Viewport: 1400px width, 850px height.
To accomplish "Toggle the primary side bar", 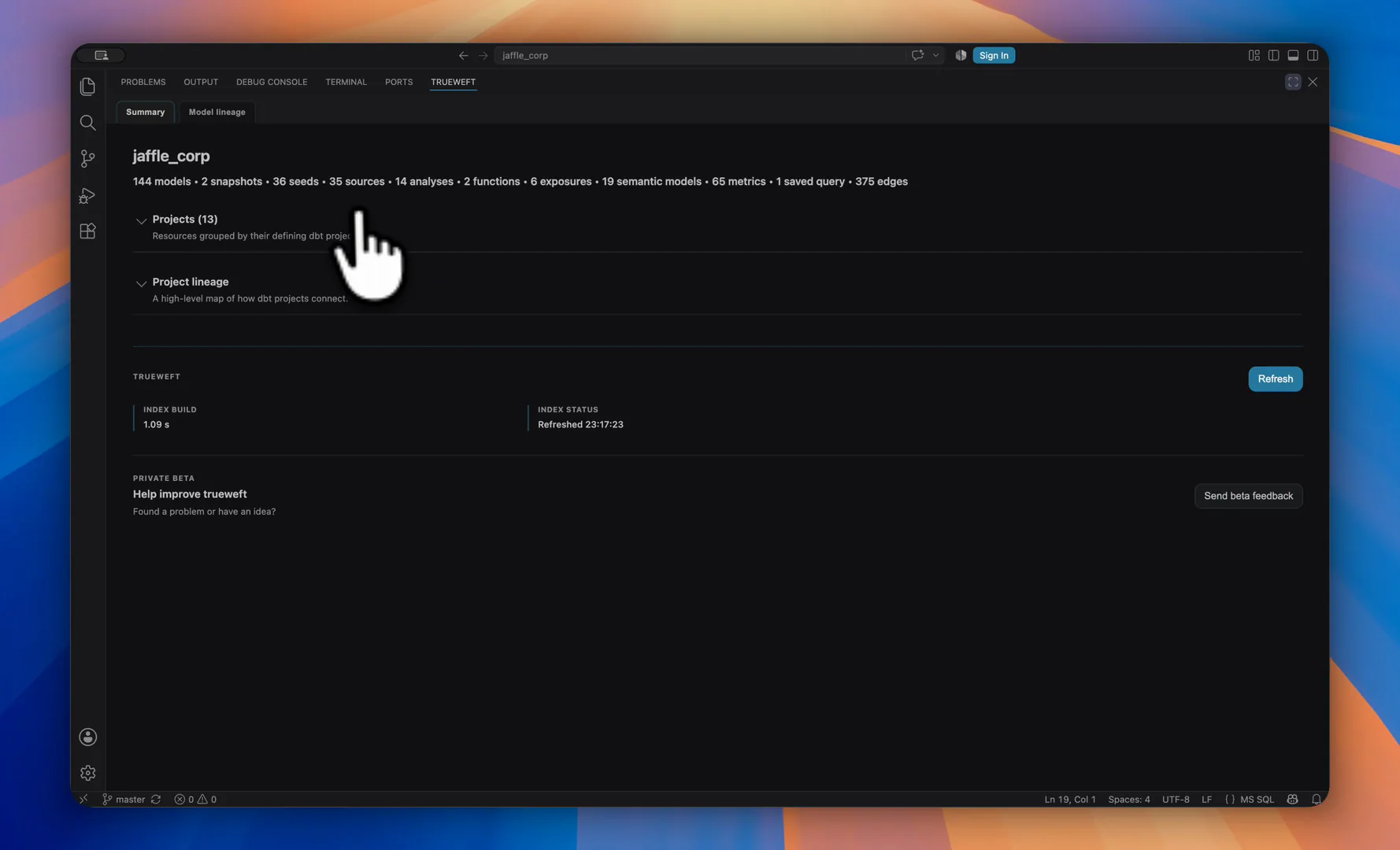I will (x=1273, y=55).
